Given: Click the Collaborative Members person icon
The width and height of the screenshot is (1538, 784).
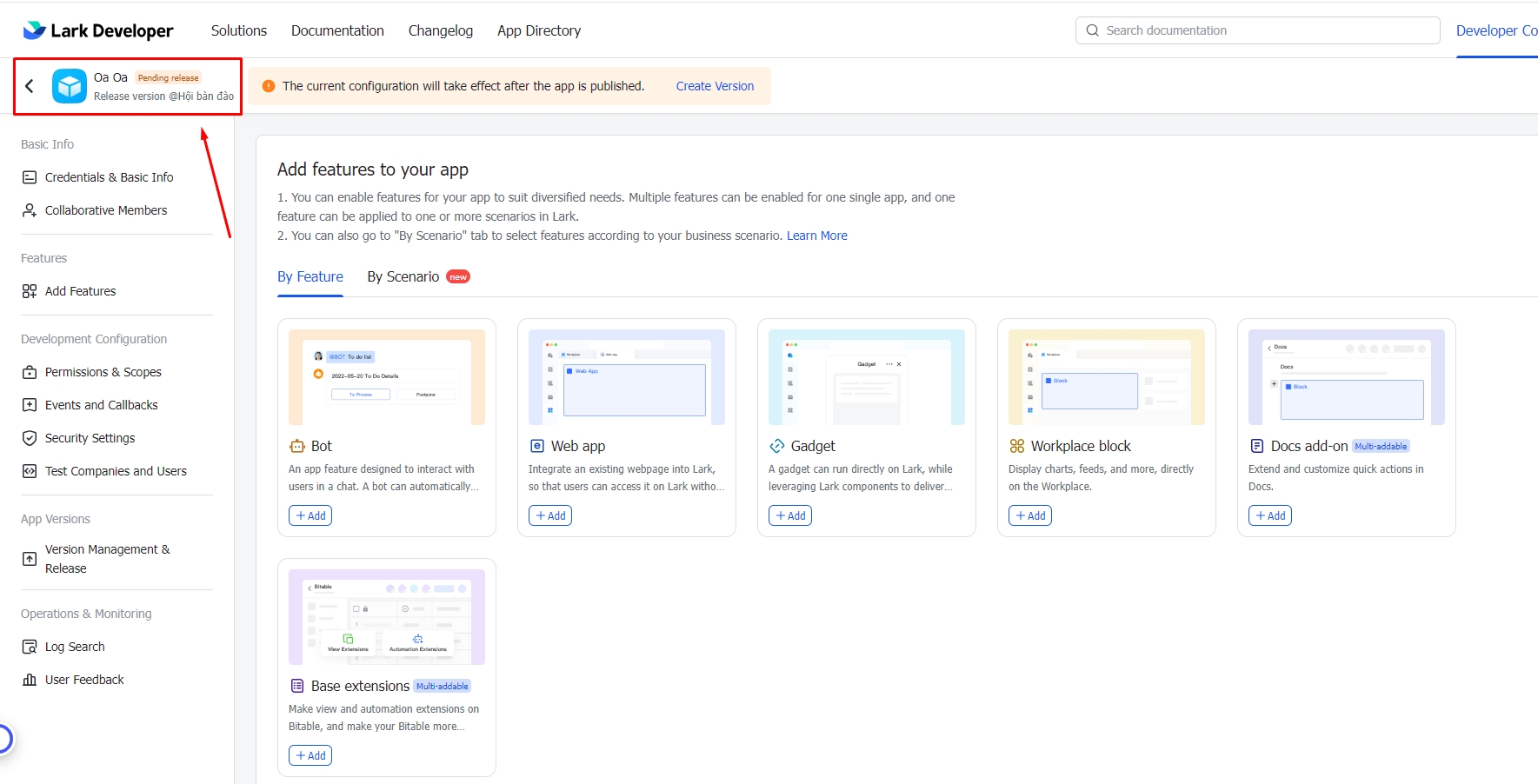Looking at the screenshot, I should coord(30,210).
